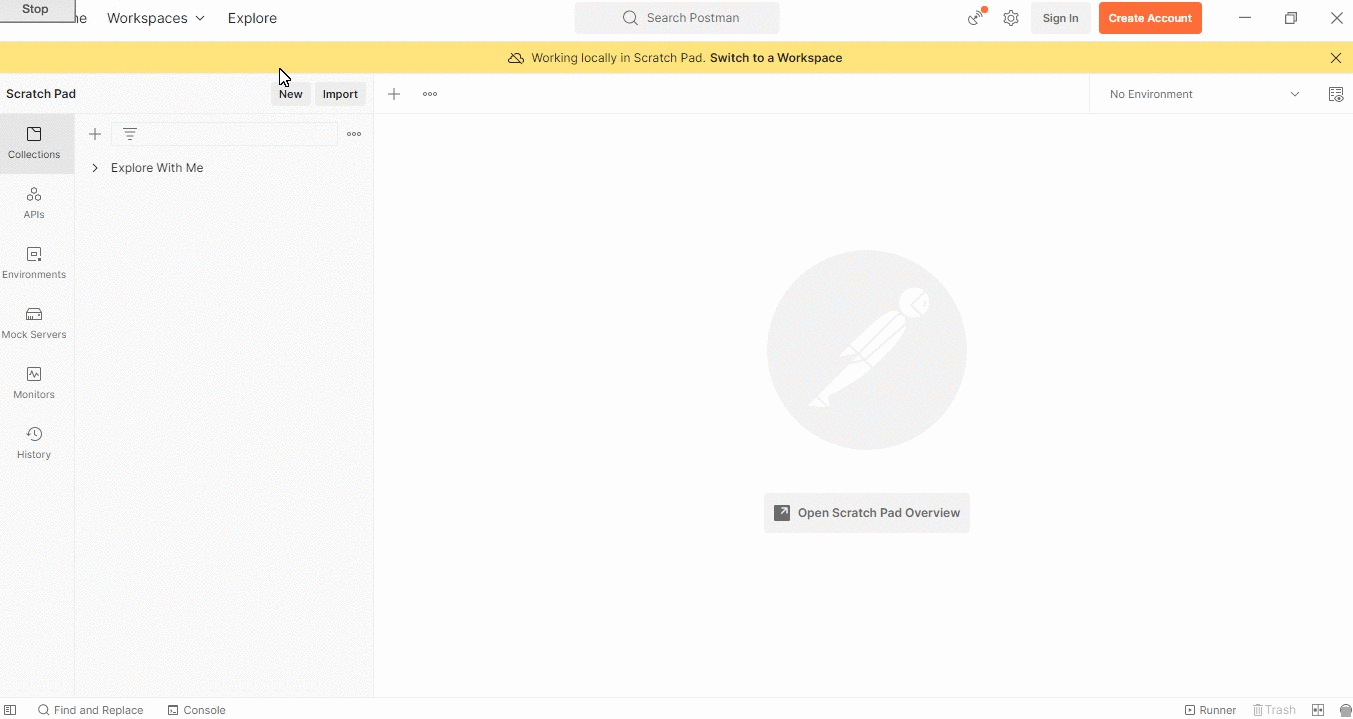
Task: Open the Collections sidebar tab
Action: click(36, 144)
